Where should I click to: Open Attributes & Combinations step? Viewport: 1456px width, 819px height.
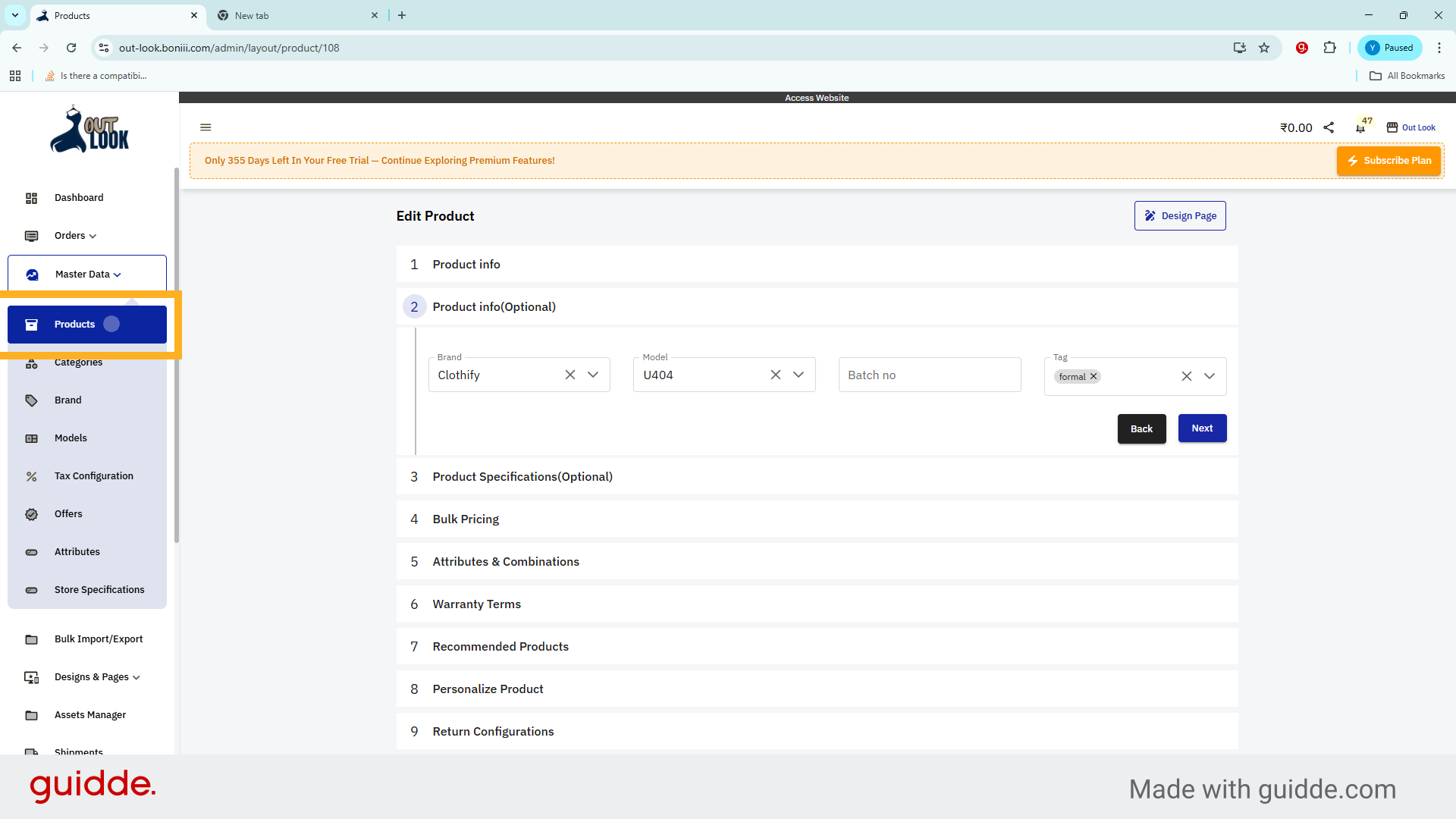[x=505, y=562]
